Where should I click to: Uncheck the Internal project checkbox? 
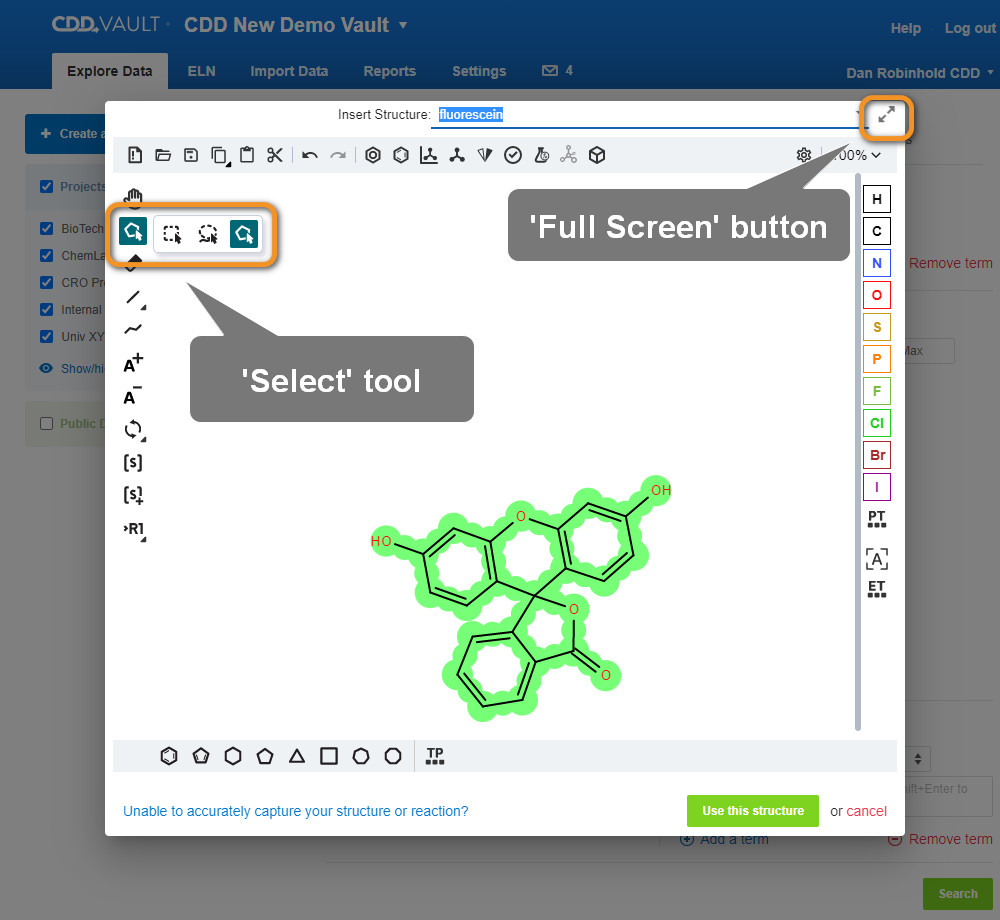click(x=46, y=310)
